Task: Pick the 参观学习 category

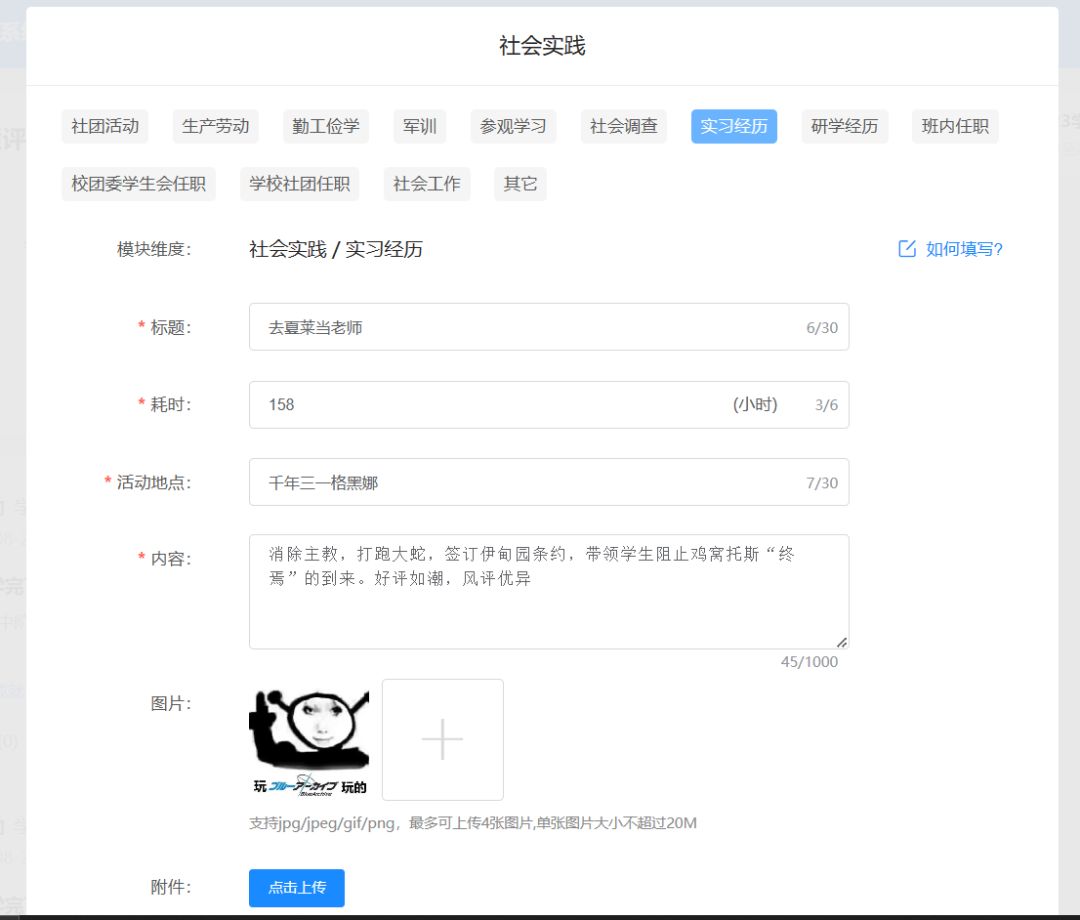Action: [x=513, y=127]
